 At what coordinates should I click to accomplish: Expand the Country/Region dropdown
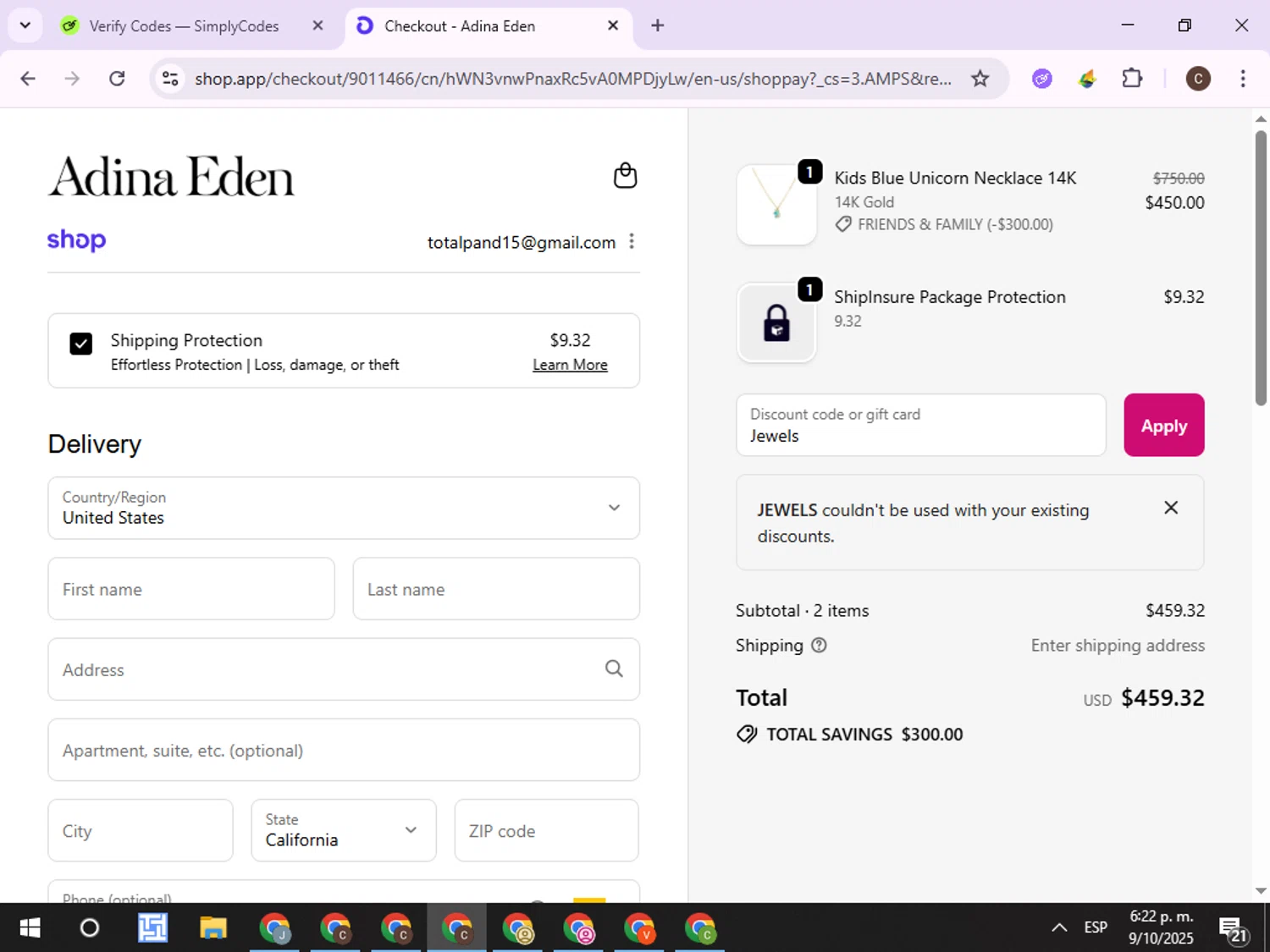tap(344, 508)
